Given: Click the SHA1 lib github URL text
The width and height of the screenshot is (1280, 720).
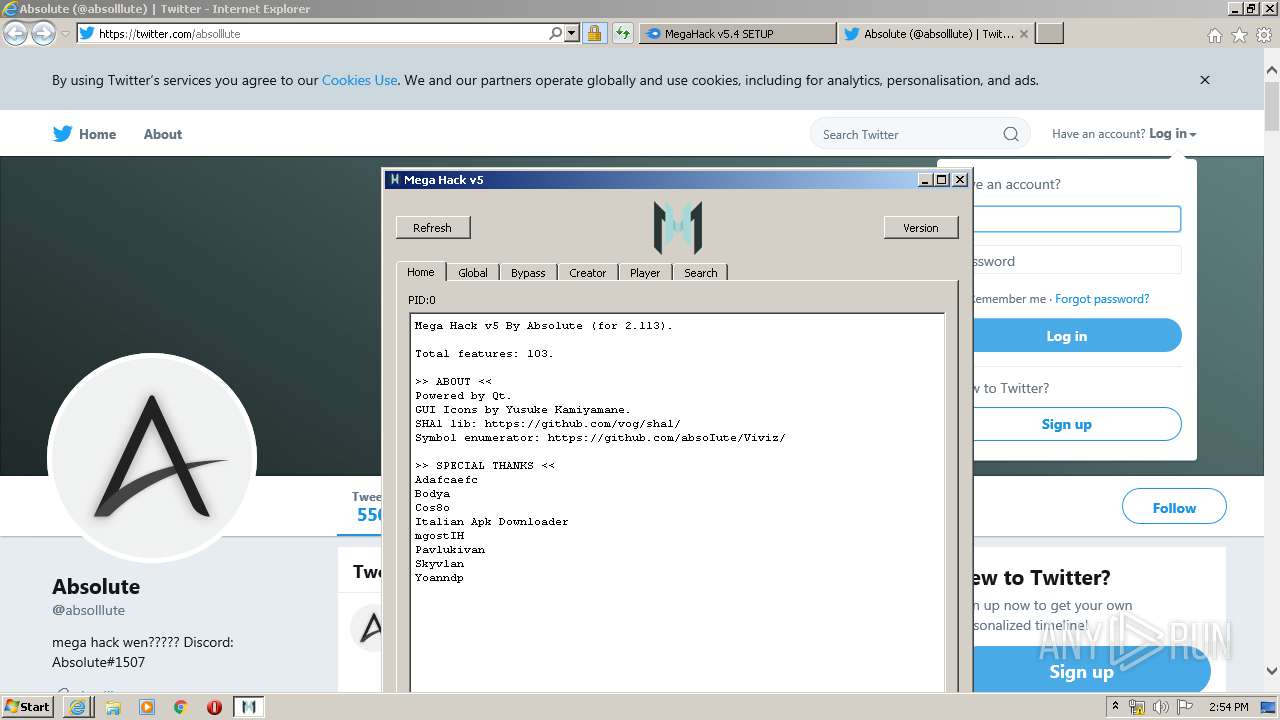Looking at the screenshot, I should point(583,424).
